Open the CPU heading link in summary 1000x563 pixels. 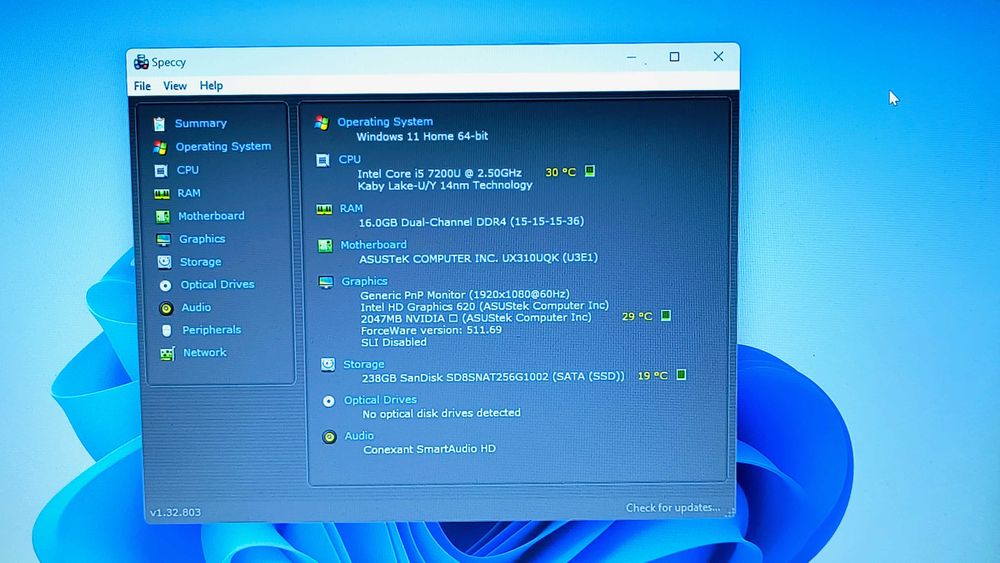pyautogui.click(x=349, y=159)
